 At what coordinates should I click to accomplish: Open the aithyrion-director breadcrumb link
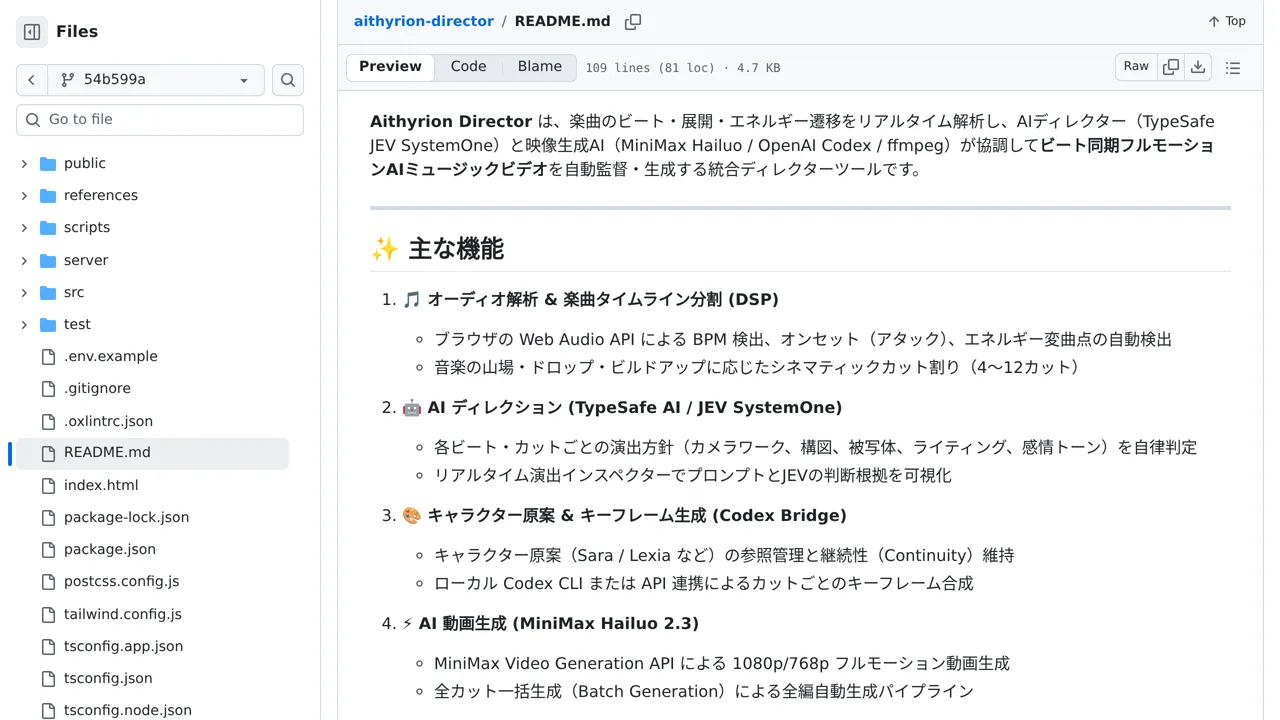tap(424, 21)
